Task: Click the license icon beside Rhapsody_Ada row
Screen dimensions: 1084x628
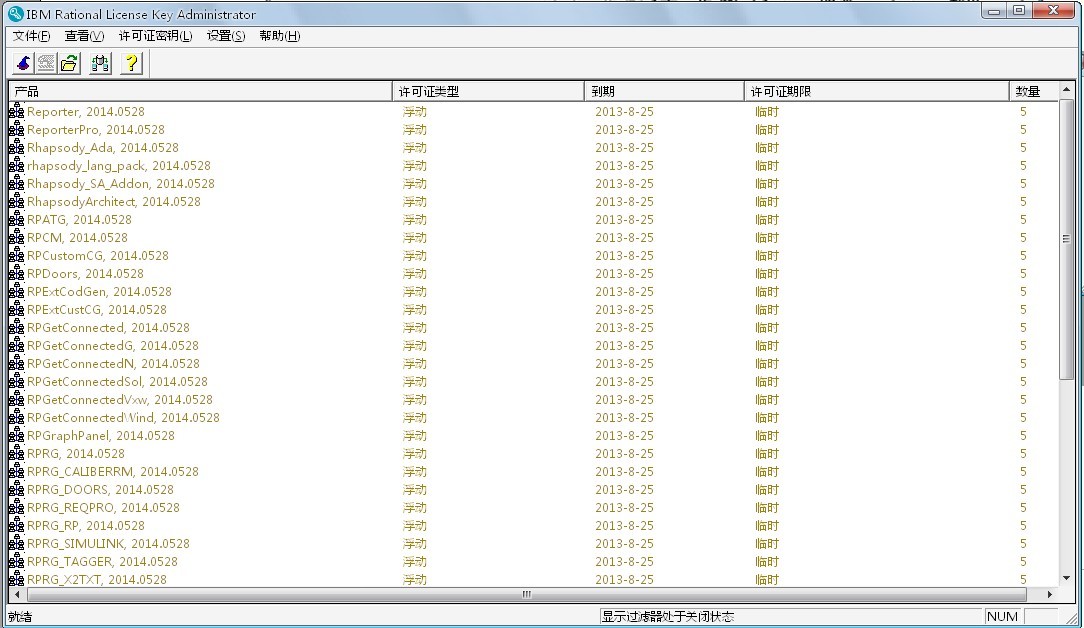Action: (x=17, y=147)
